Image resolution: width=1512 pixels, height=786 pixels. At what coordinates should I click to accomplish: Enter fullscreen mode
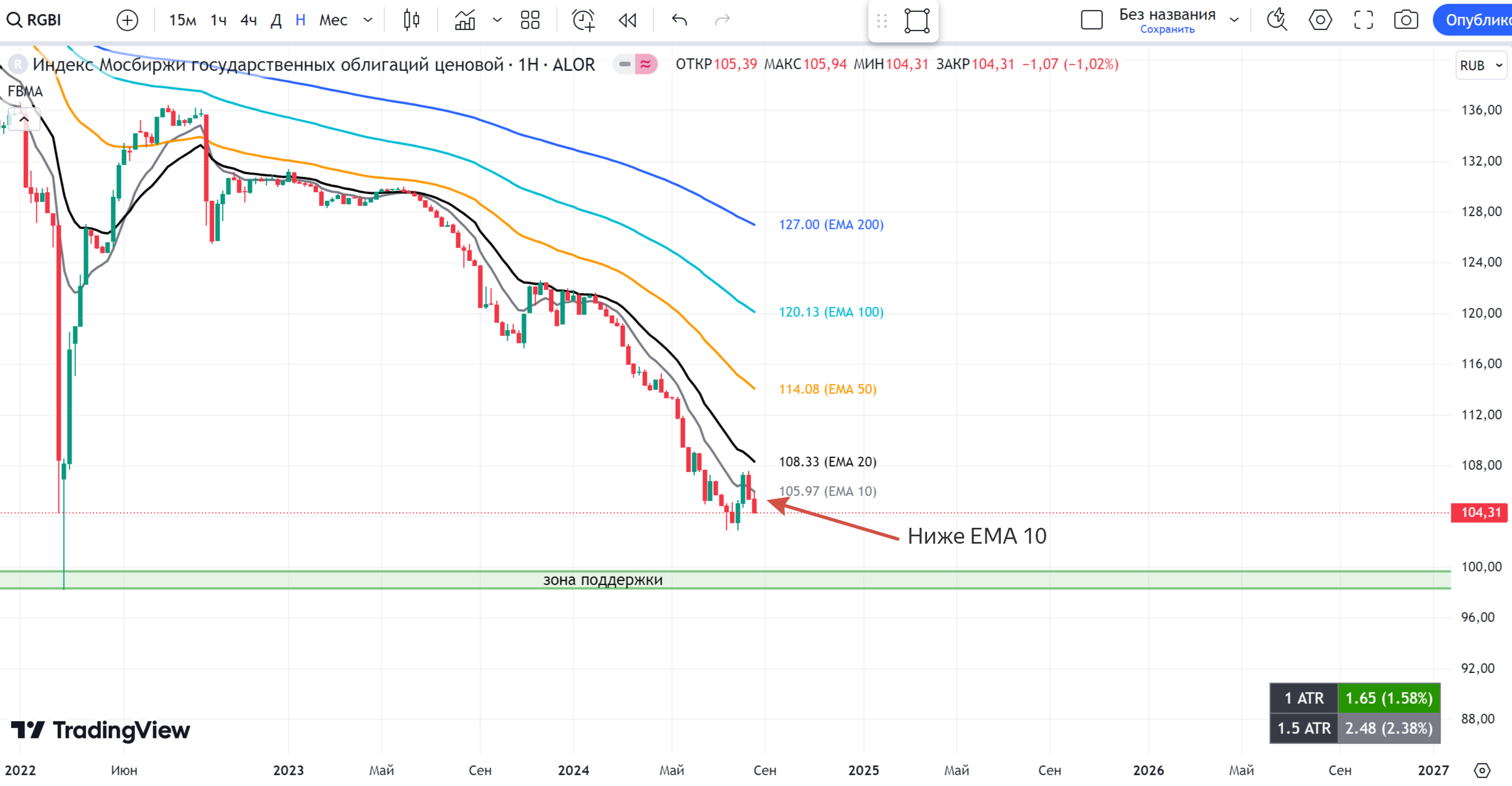pyautogui.click(x=1363, y=20)
